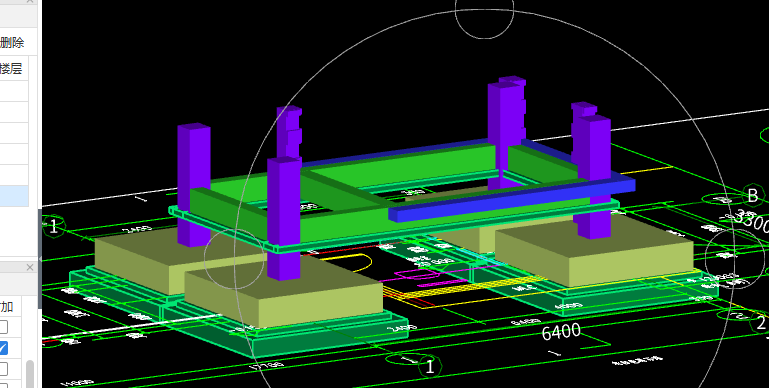Click the left orbit ring handle circle
The width and height of the screenshot is (769, 388).
coord(234,259)
